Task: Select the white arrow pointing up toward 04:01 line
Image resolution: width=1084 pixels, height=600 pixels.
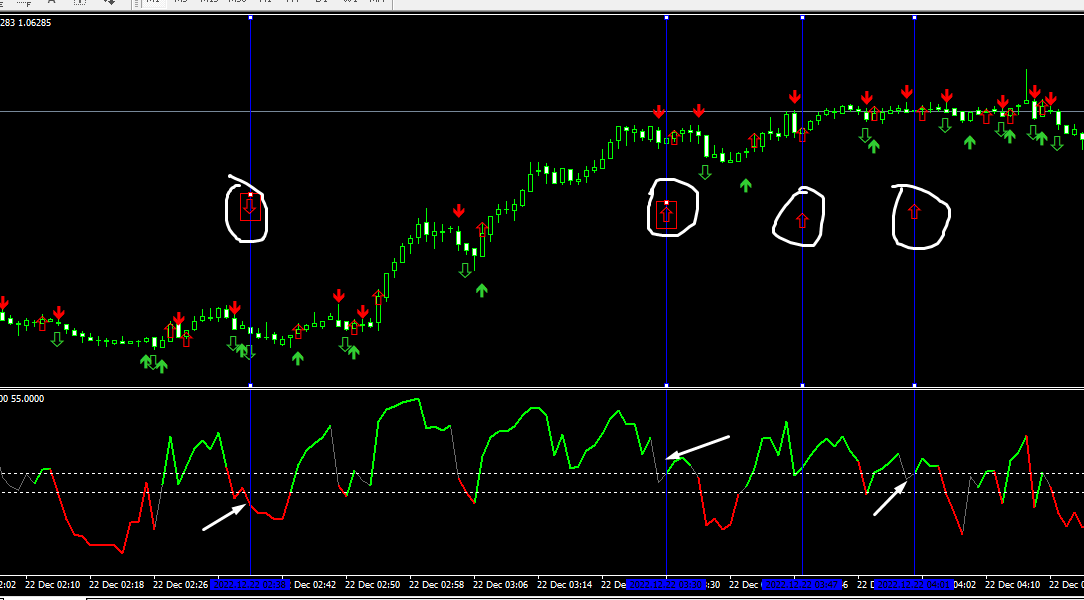Action: click(891, 498)
